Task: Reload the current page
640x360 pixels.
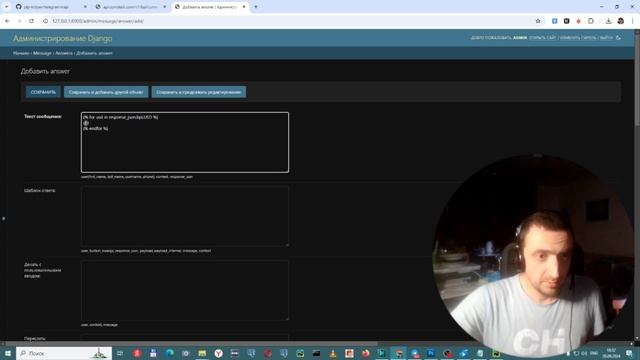Action: point(31,21)
